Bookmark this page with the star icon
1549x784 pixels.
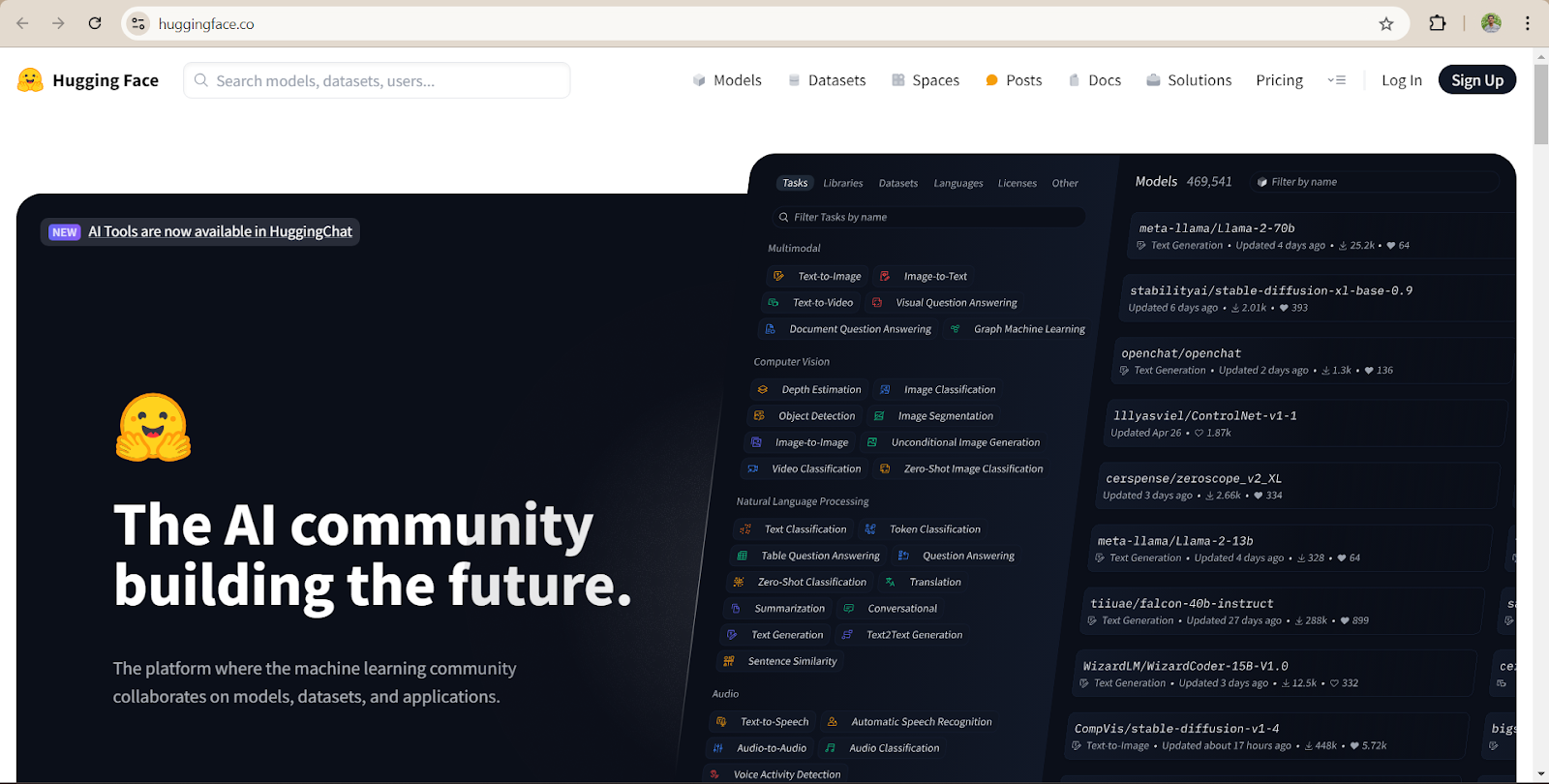coord(1386,23)
